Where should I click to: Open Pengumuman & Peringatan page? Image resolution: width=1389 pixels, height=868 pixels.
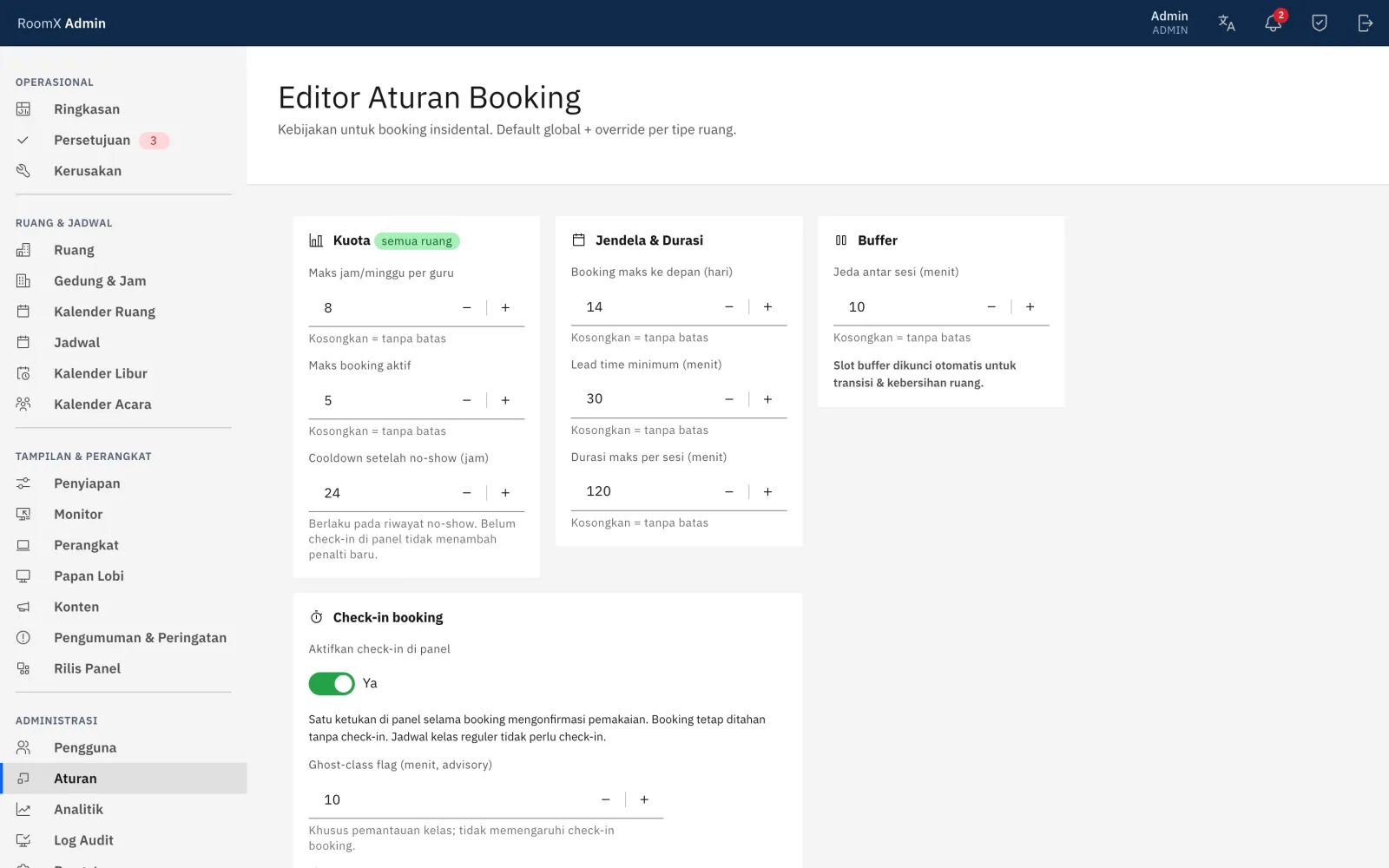pos(123,638)
